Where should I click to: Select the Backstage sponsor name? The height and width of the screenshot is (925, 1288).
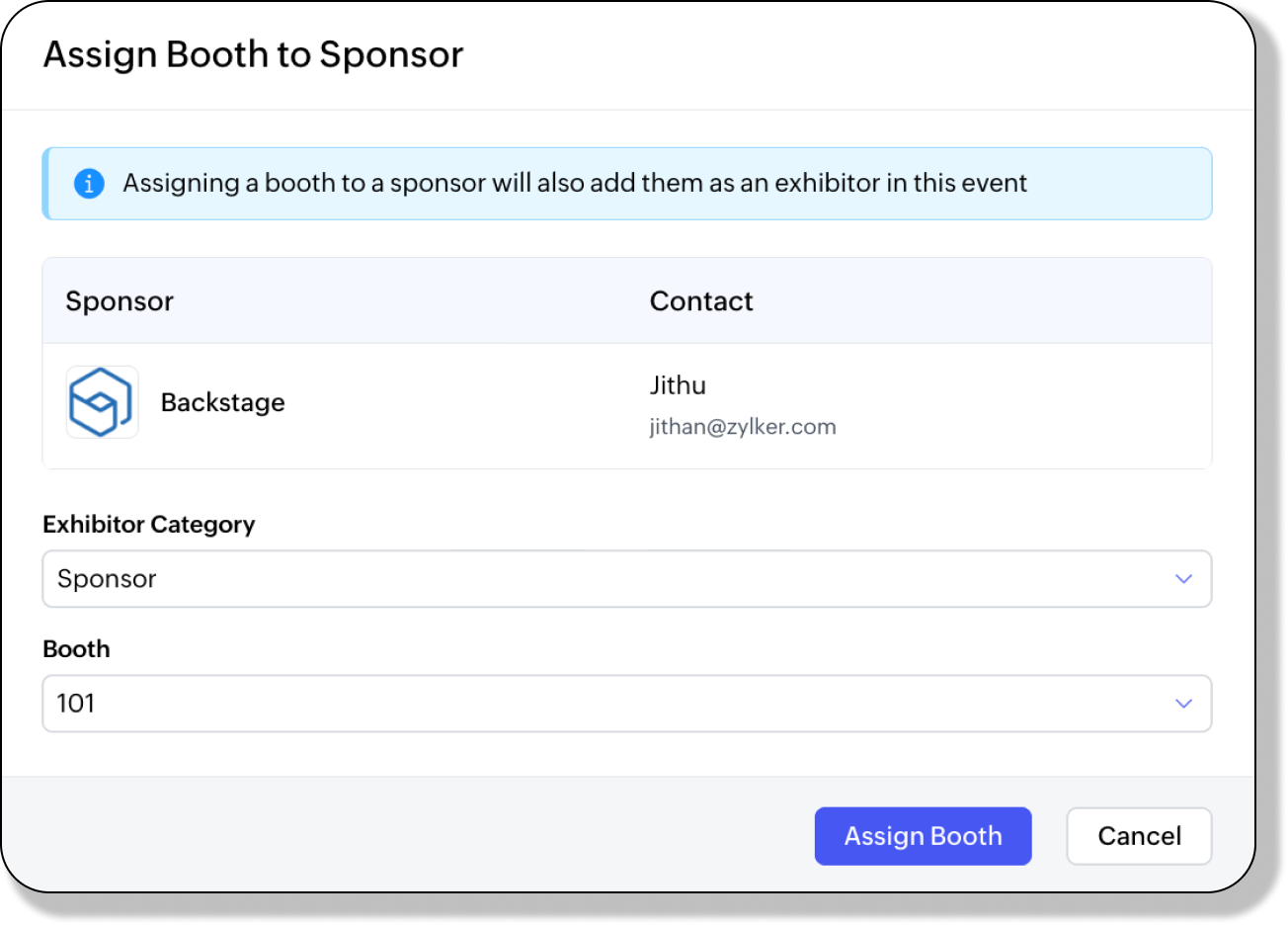pyautogui.click(x=223, y=402)
